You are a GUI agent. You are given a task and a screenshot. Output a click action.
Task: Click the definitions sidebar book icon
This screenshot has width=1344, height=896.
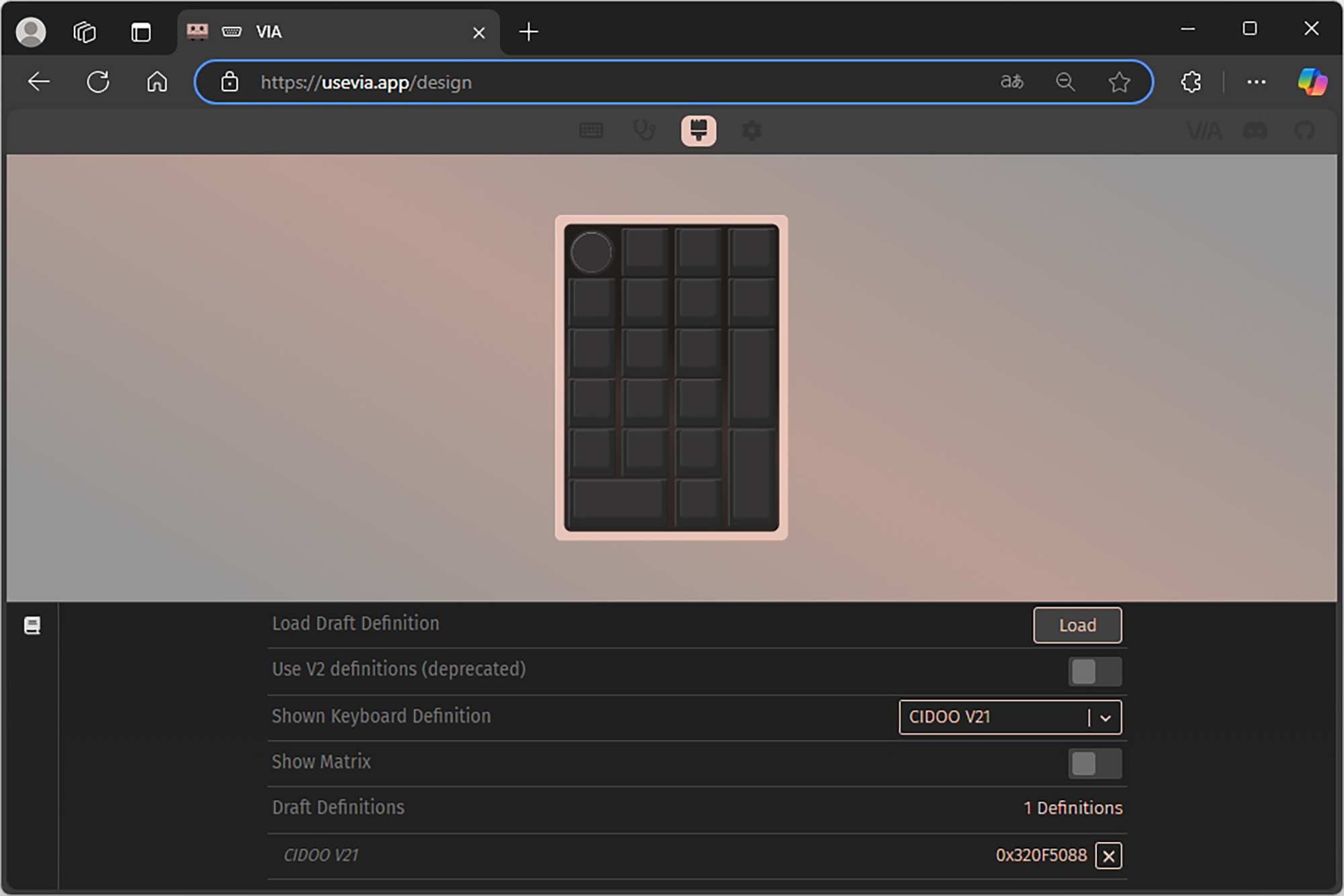[32, 625]
